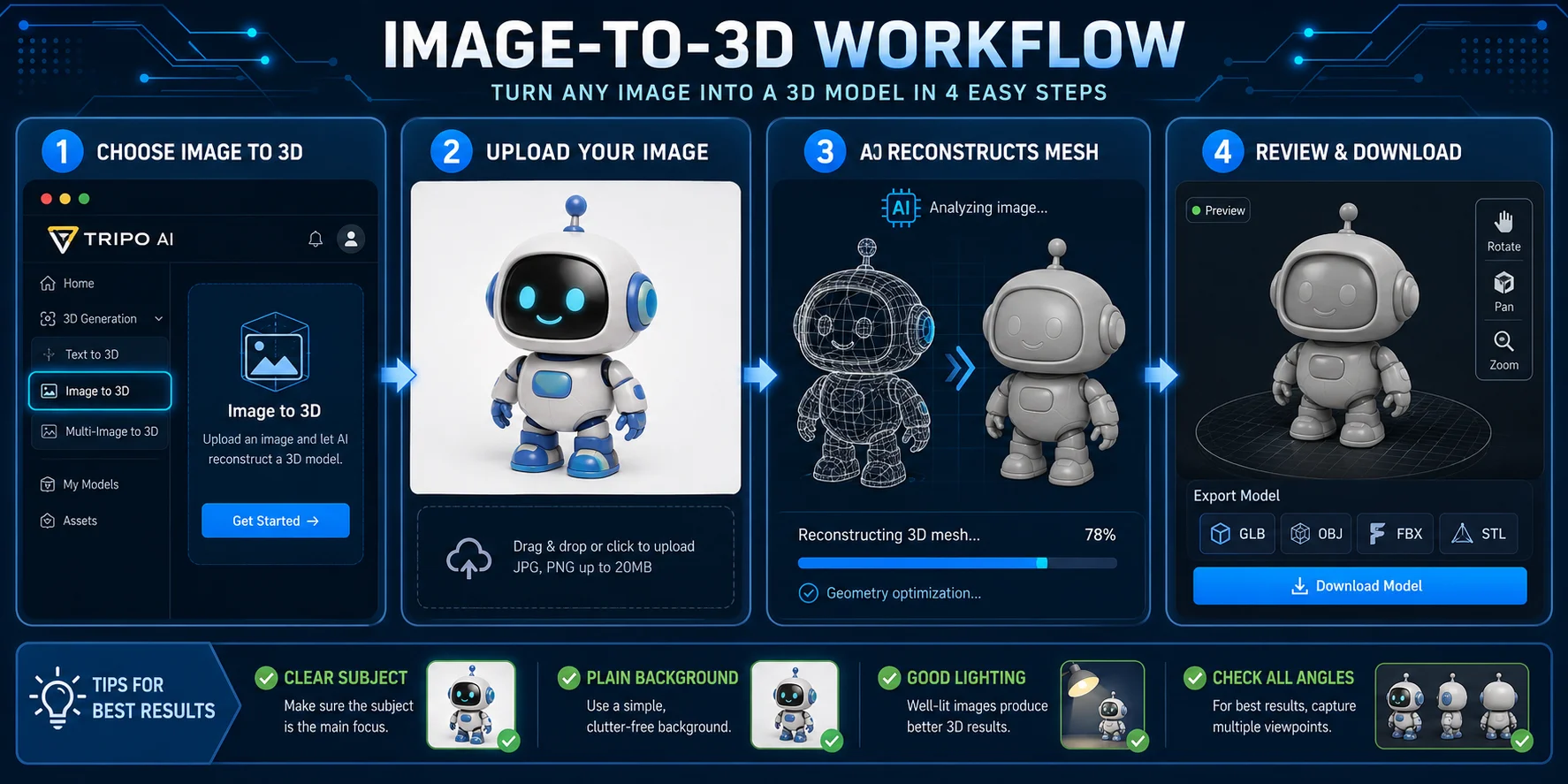Image resolution: width=1568 pixels, height=784 pixels.
Task: Click the Preview status badge
Action: point(1218,210)
